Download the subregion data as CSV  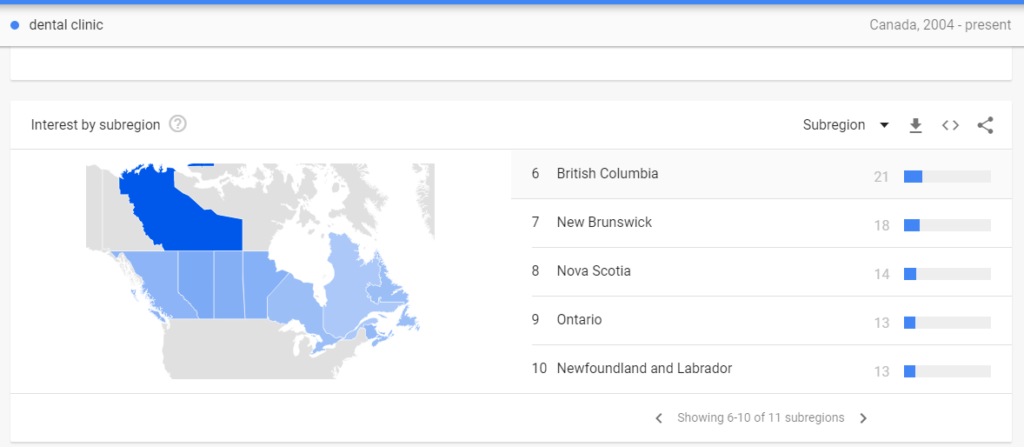[x=915, y=125]
